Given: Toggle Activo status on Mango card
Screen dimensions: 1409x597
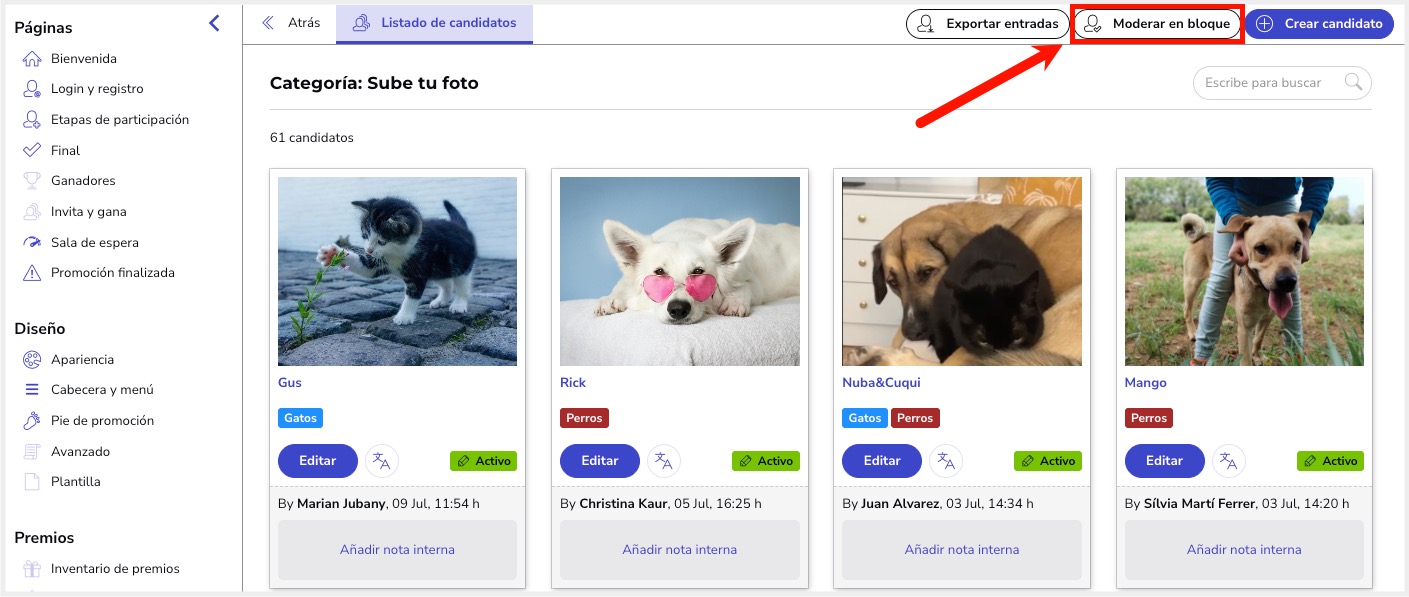Looking at the screenshot, I should pos(1331,461).
